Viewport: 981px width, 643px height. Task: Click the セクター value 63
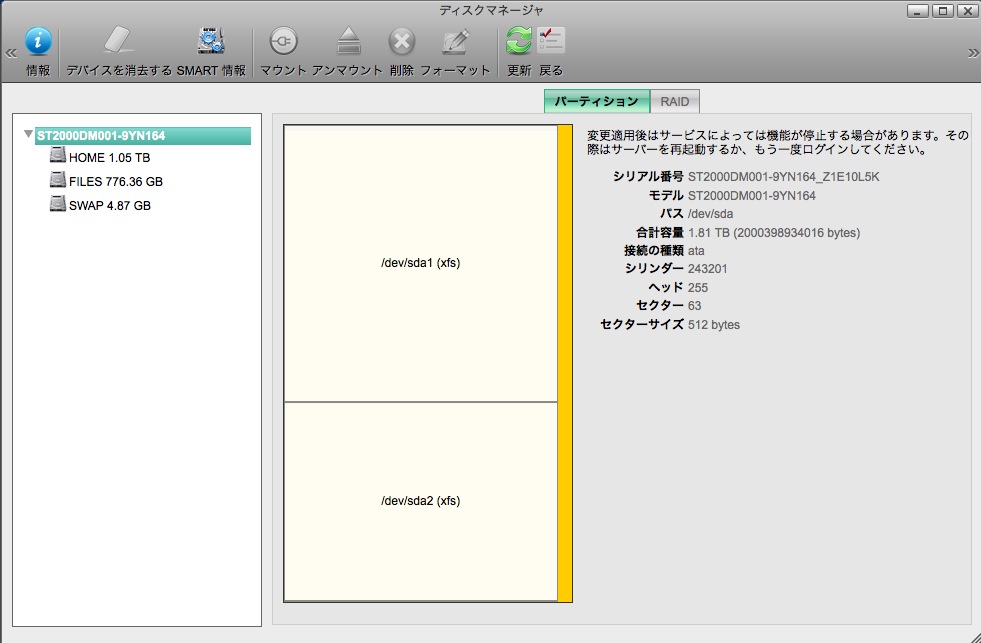click(x=694, y=306)
